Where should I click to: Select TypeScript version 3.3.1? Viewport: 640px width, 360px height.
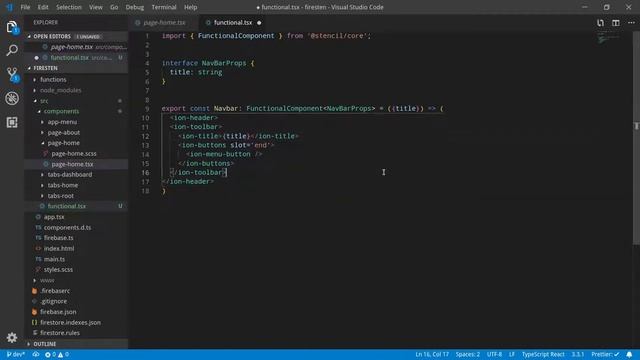click(x=578, y=354)
